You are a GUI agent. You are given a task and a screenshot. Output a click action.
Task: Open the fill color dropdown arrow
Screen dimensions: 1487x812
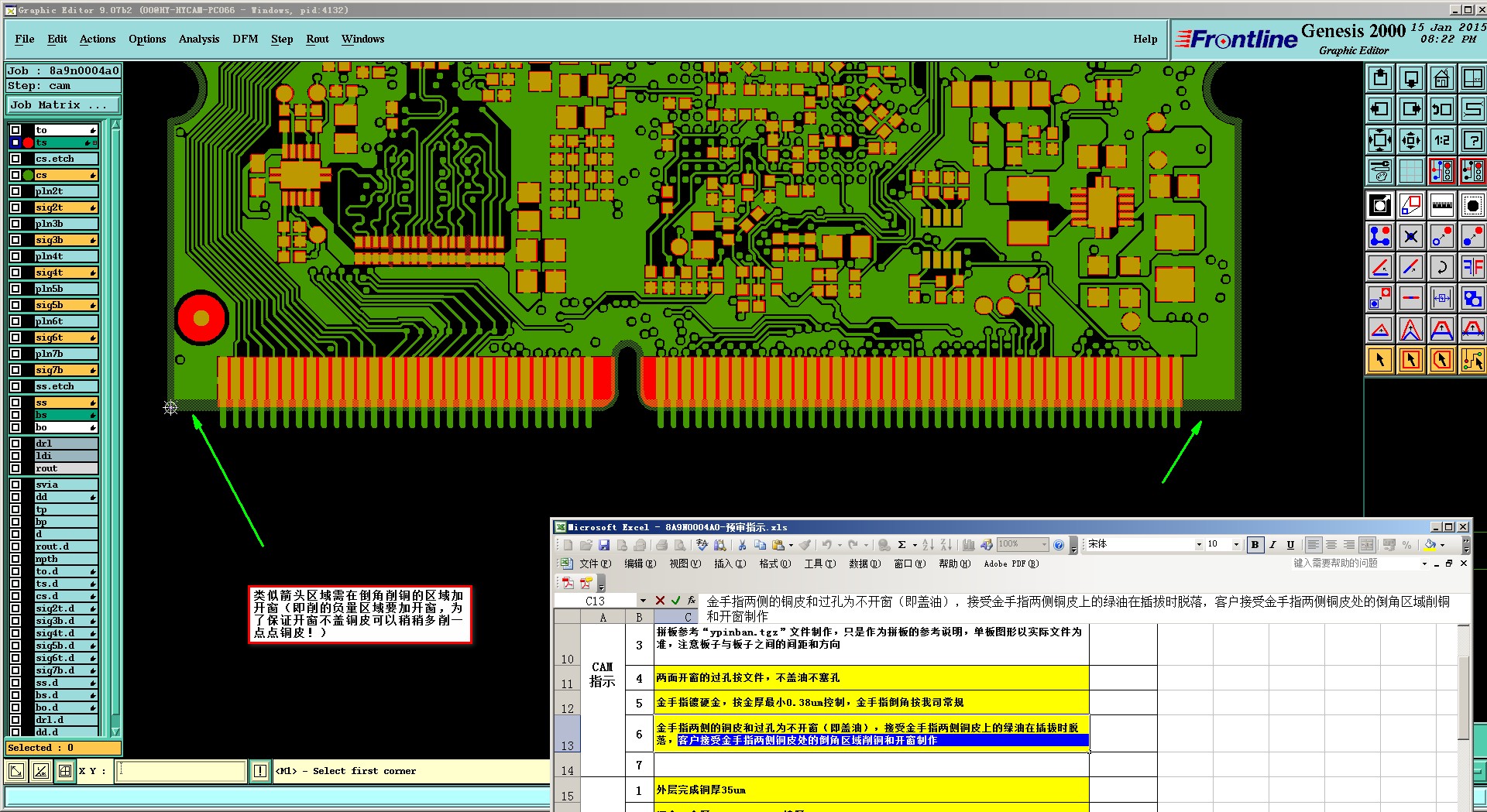point(1442,545)
